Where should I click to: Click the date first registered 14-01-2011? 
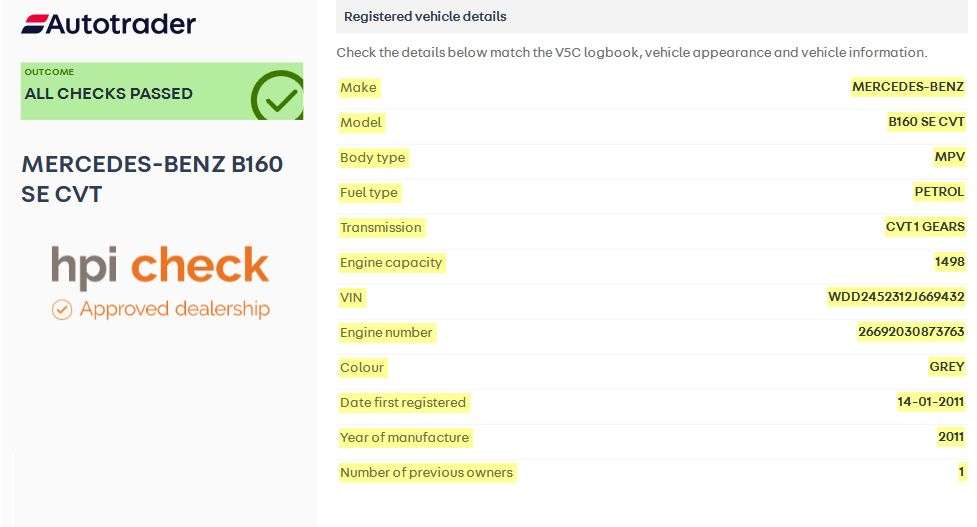(930, 402)
